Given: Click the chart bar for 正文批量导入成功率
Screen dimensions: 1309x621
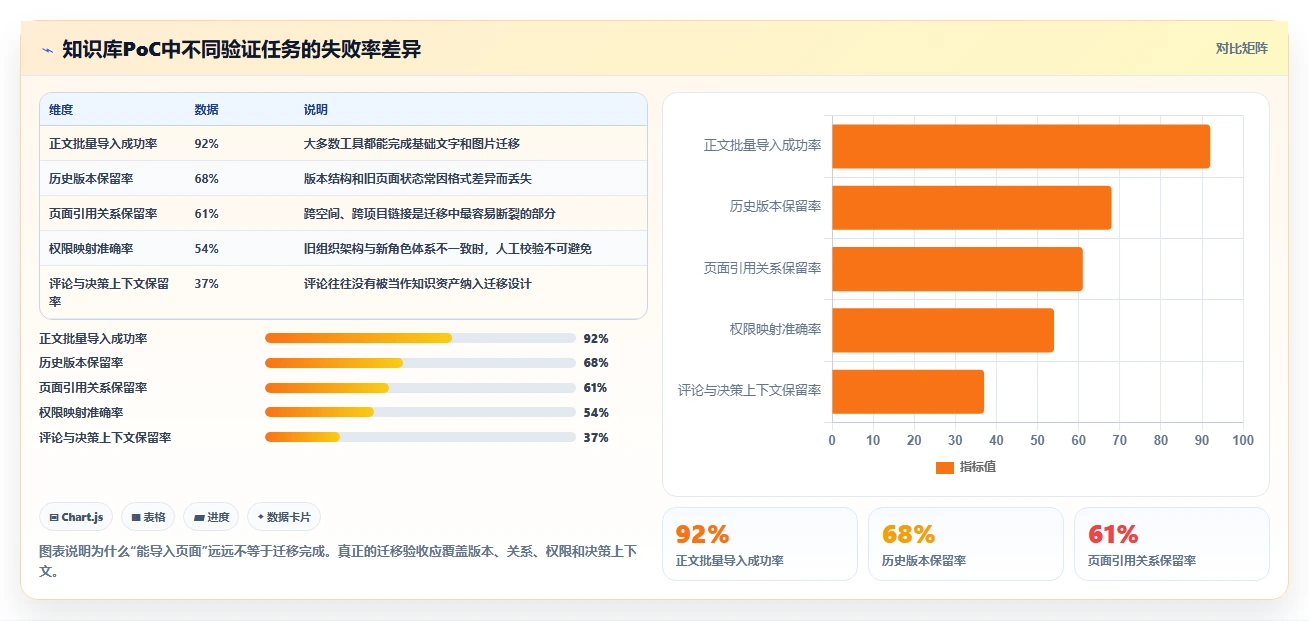Looking at the screenshot, I should (1021, 146).
